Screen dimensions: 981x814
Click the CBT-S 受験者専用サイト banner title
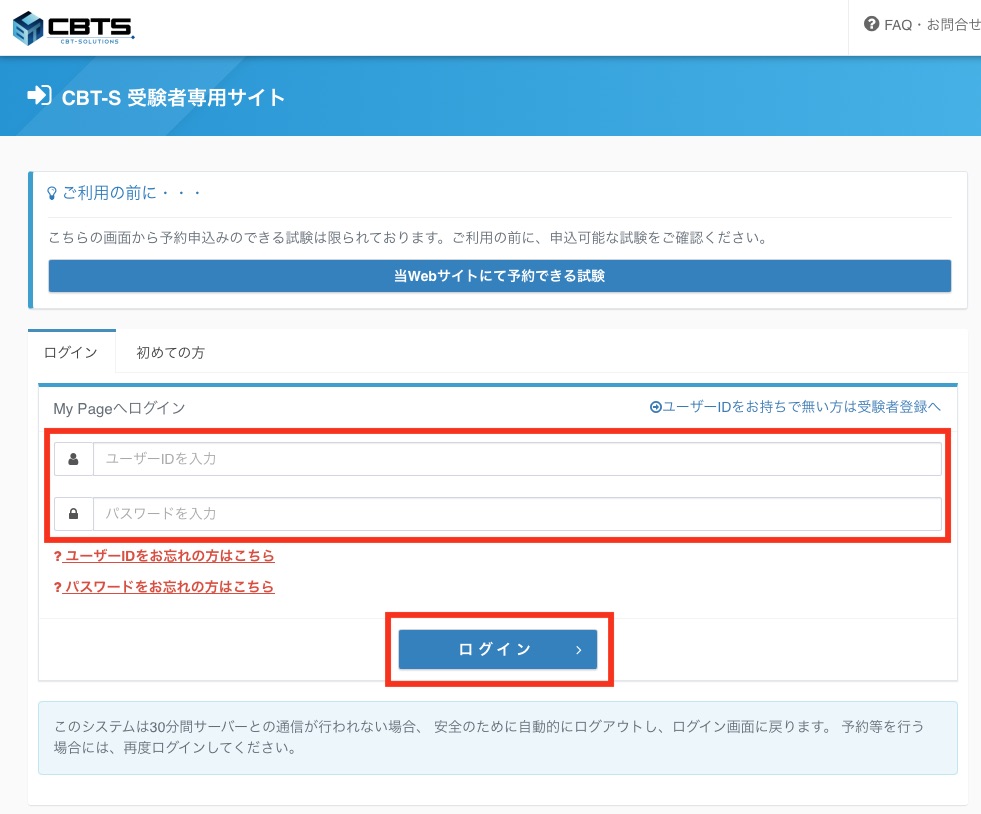173,97
